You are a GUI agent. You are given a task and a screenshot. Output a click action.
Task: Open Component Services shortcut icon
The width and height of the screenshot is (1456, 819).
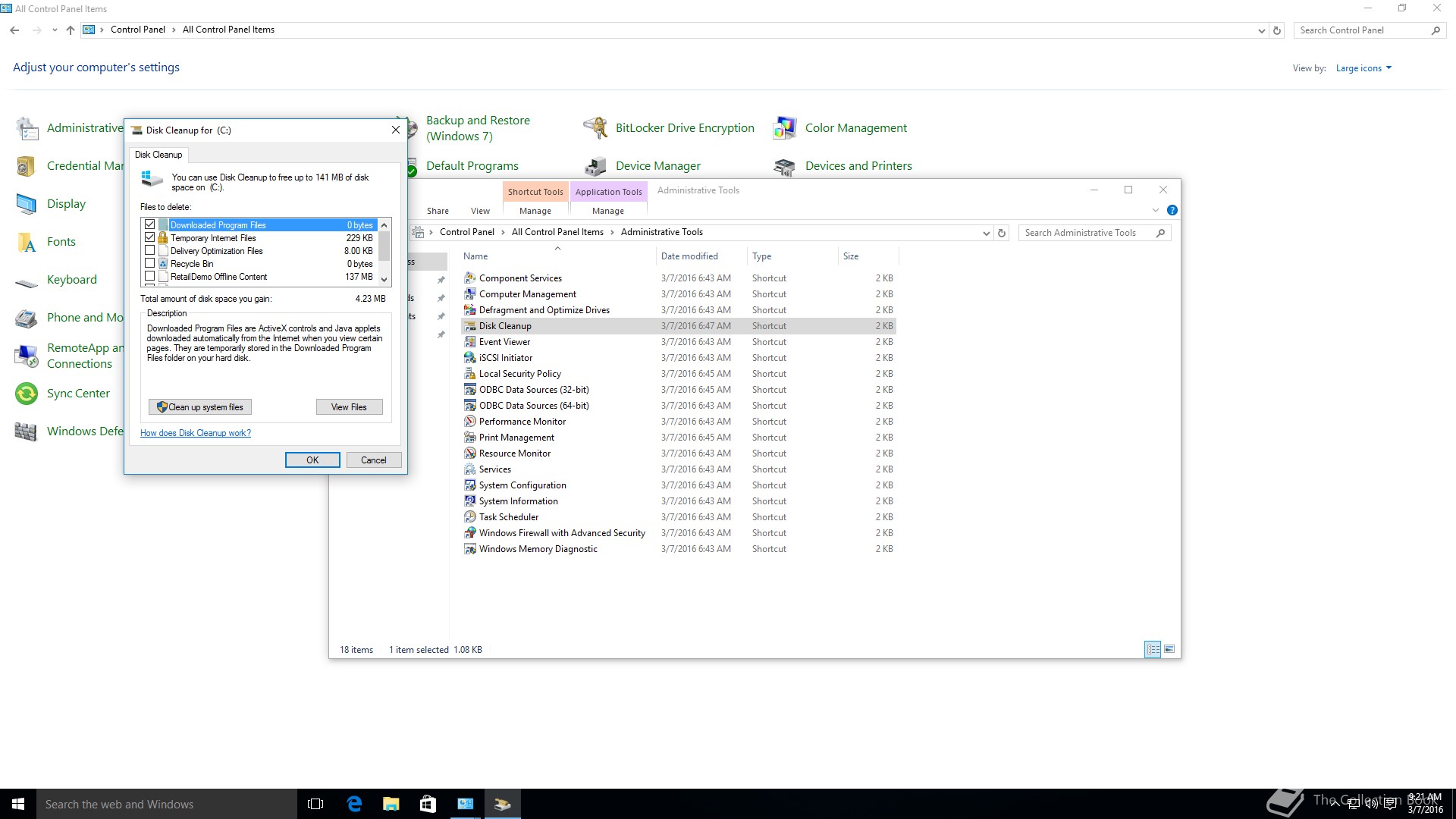click(470, 278)
